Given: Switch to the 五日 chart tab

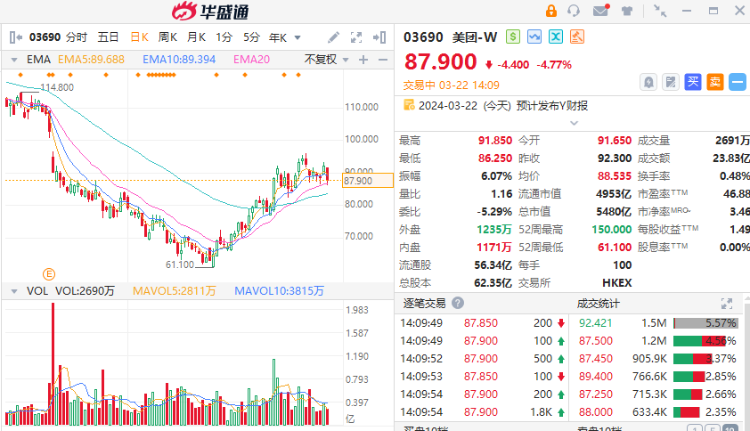Looking at the screenshot, I should (x=108, y=37).
